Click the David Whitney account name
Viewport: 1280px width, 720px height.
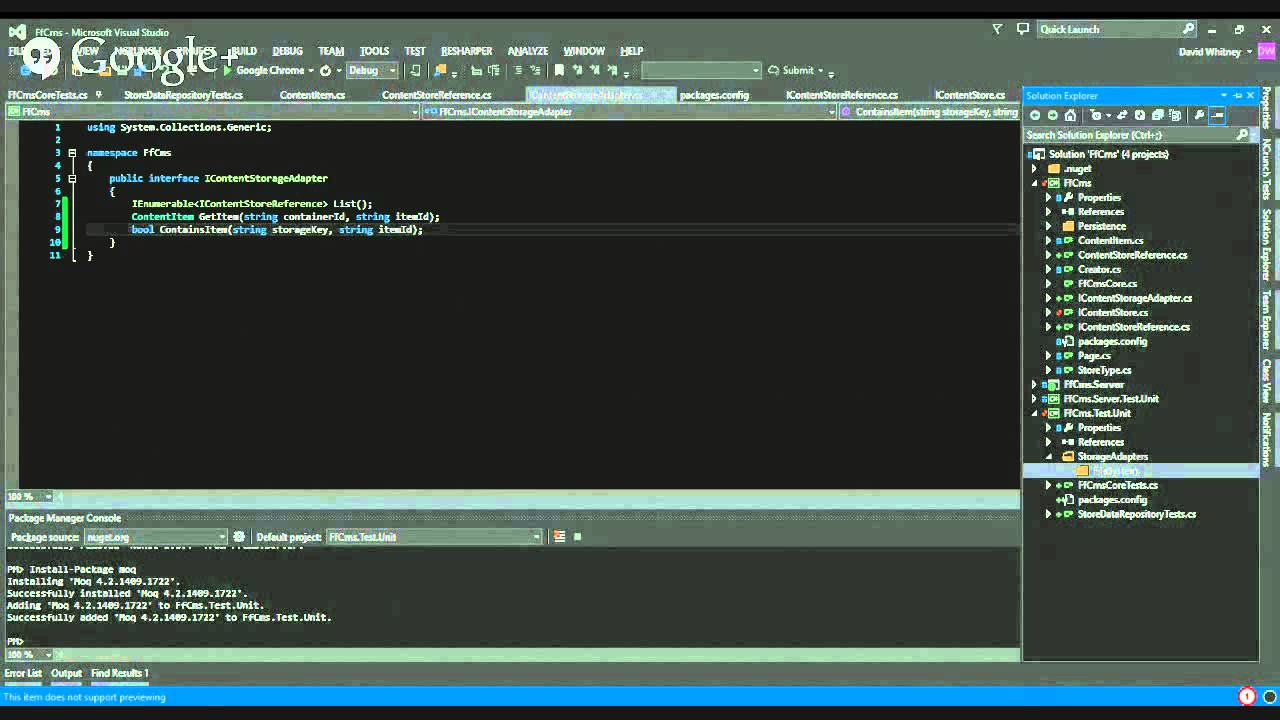coord(1209,51)
